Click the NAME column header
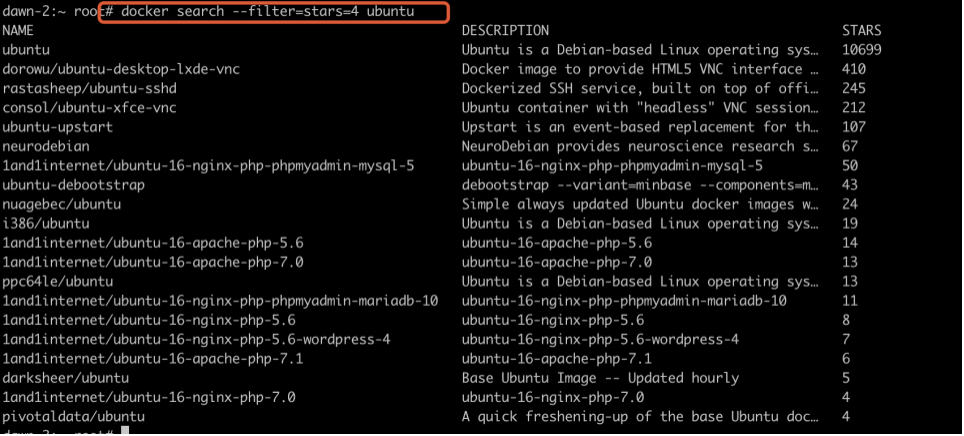The height and width of the screenshot is (436, 964). click(x=18, y=31)
